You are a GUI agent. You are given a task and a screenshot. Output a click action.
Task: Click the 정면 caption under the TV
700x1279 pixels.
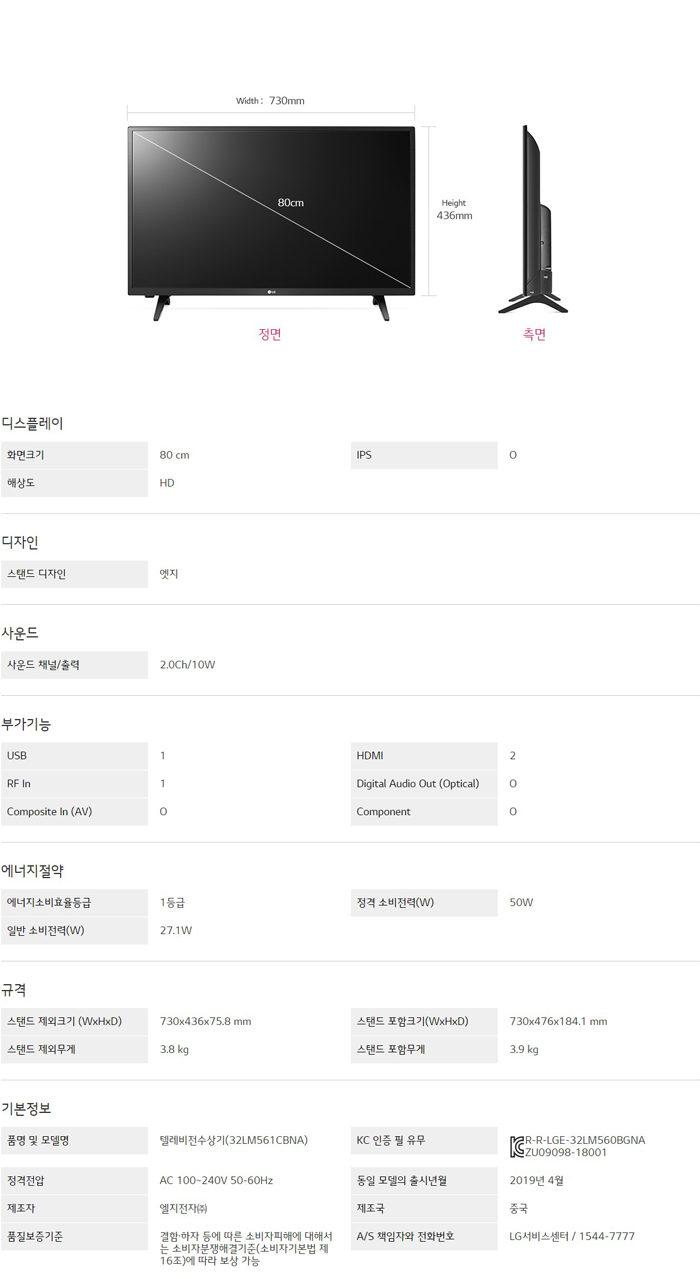270,335
